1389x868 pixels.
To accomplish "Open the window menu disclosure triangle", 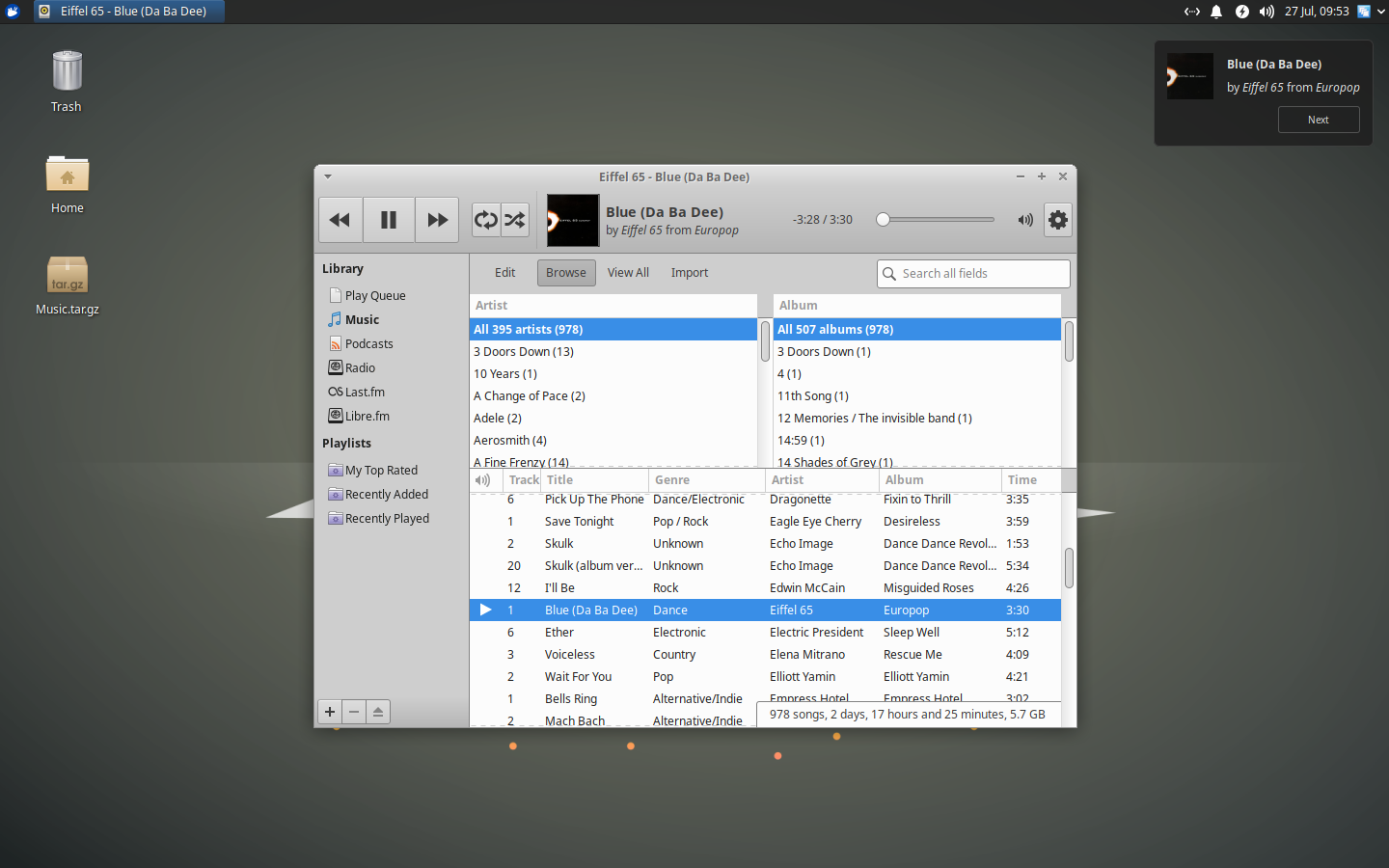I will (327, 176).
